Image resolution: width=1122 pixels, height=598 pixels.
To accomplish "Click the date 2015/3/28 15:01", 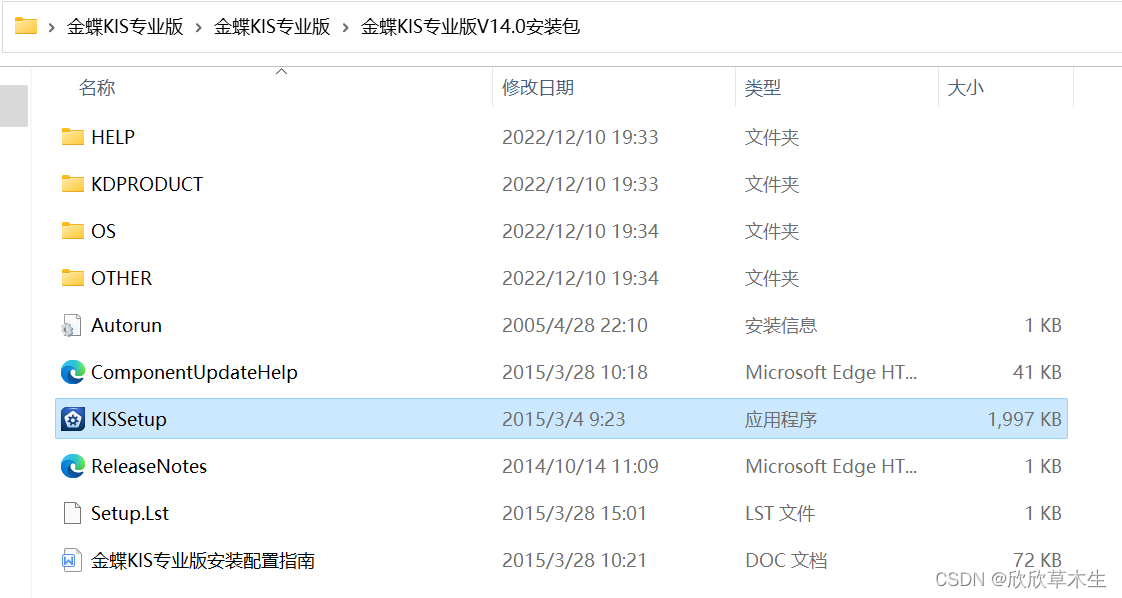I will (x=575, y=514).
